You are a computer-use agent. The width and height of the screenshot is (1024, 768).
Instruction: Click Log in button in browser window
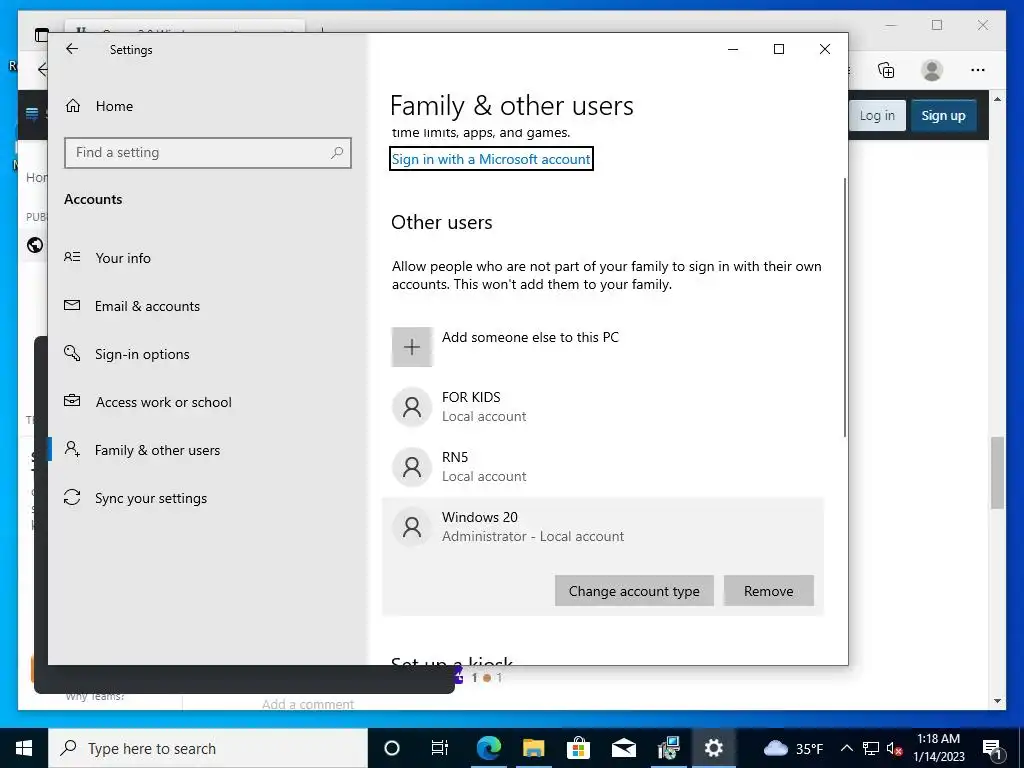(877, 116)
